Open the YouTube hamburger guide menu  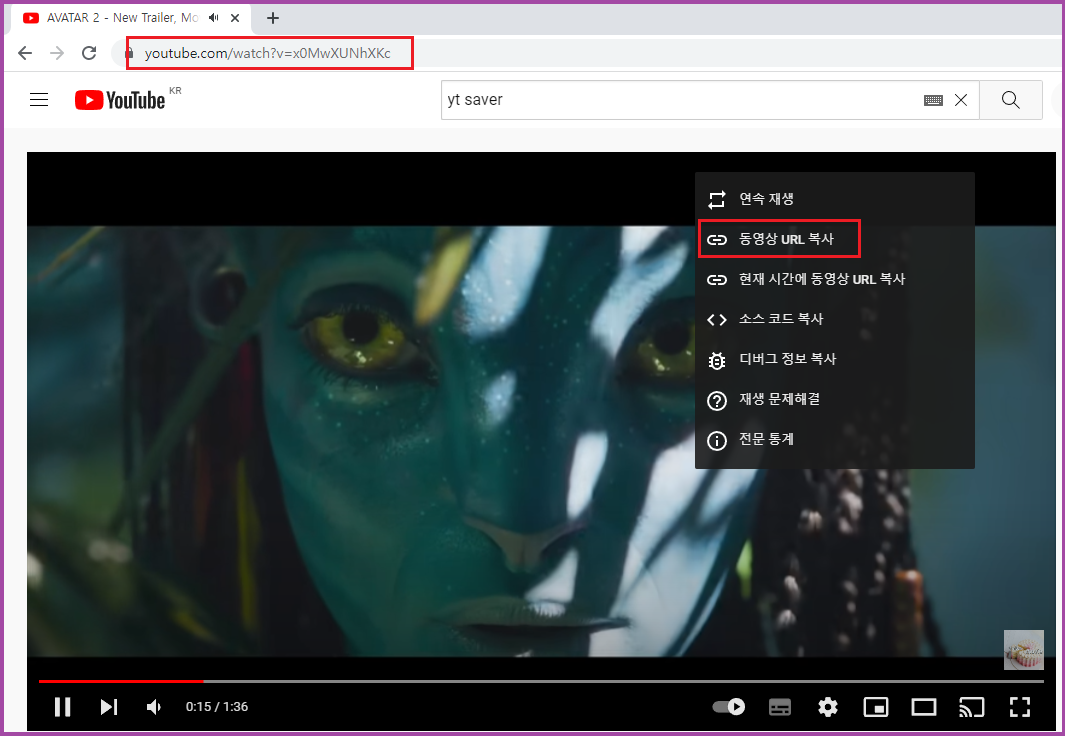[x=39, y=100]
